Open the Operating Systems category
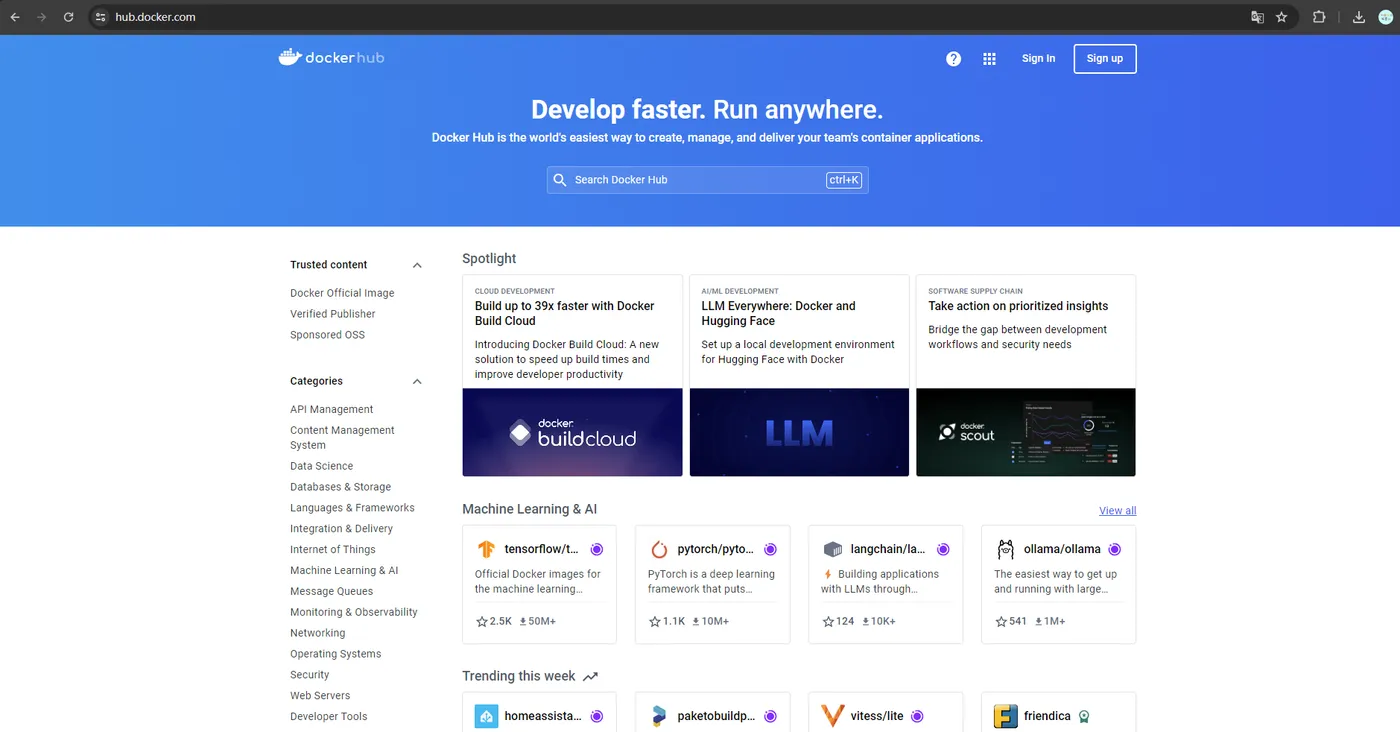Image resolution: width=1400 pixels, height=732 pixels. (x=335, y=654)
